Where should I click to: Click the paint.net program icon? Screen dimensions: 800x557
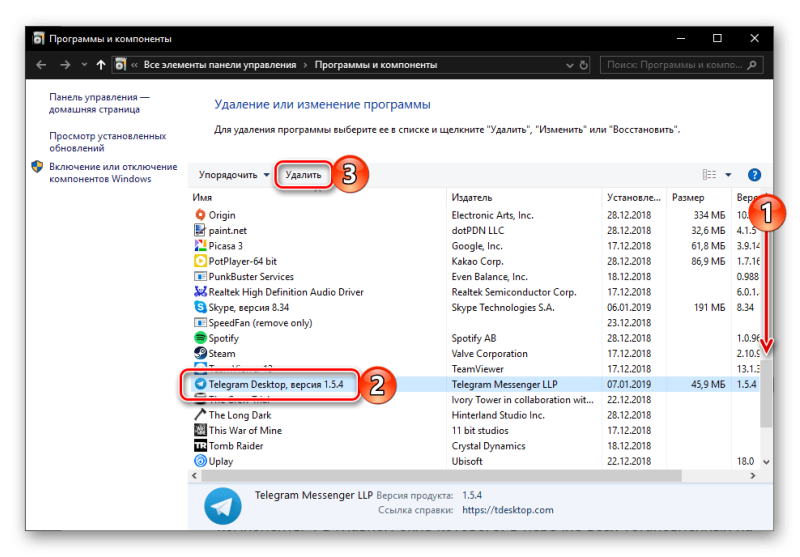point(200,231)
